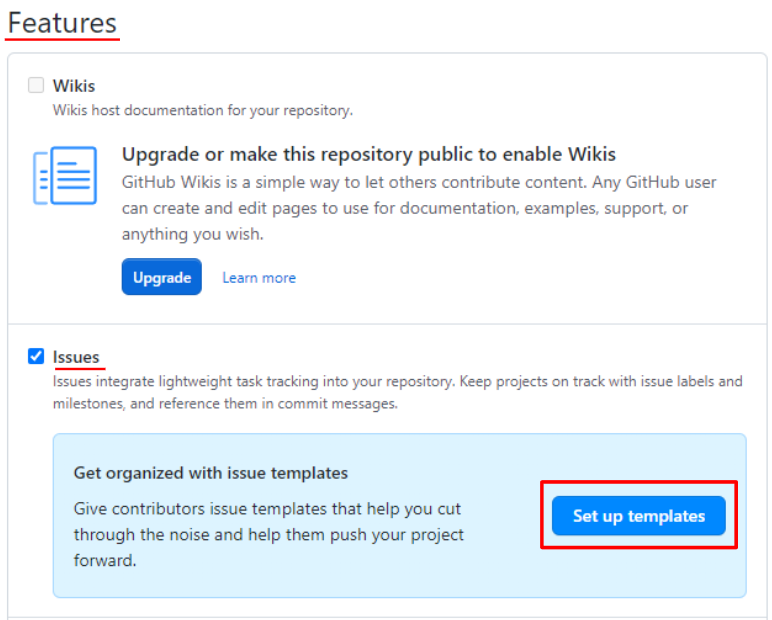Click the Set up templates button
Image resolution: width=772 pixels, height=620 pixels.
[639, 516]
